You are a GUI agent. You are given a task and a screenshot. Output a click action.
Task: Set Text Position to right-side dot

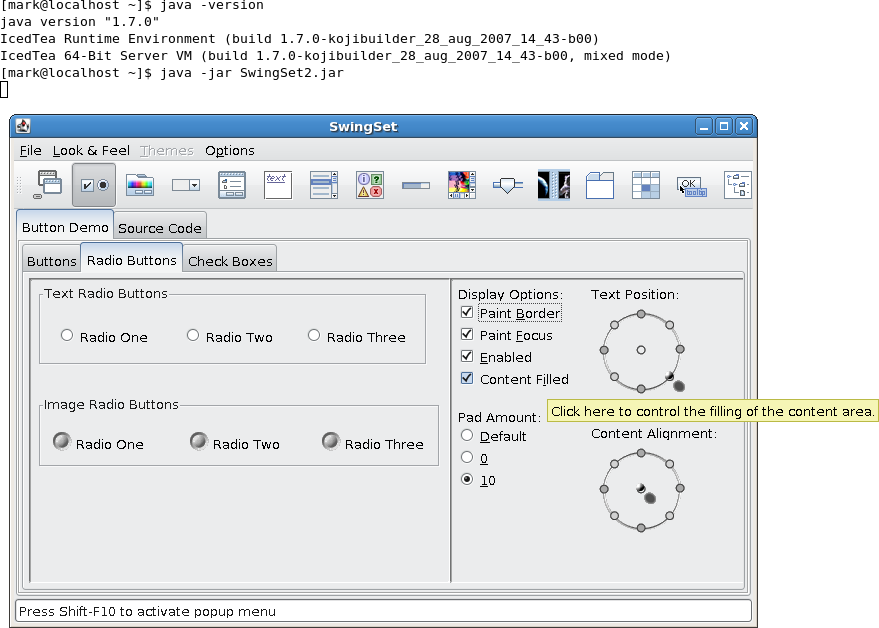(680, 349)
